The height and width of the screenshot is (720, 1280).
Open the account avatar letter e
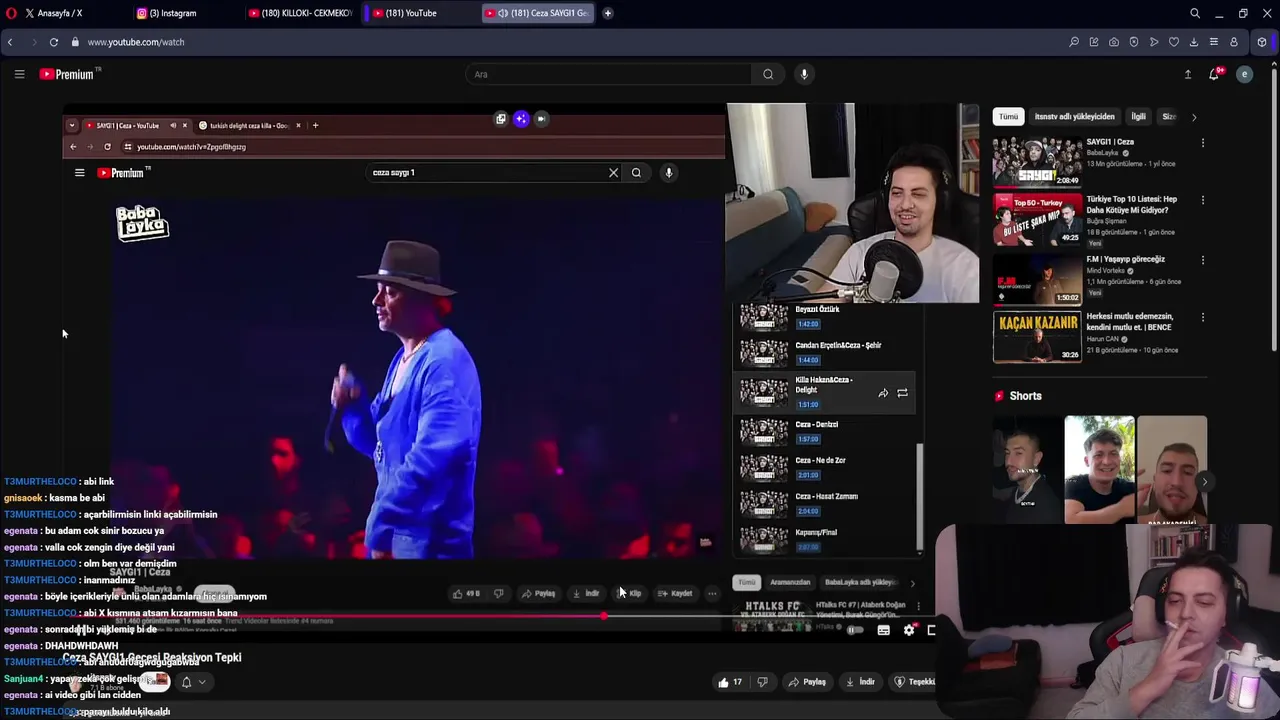1245,74
